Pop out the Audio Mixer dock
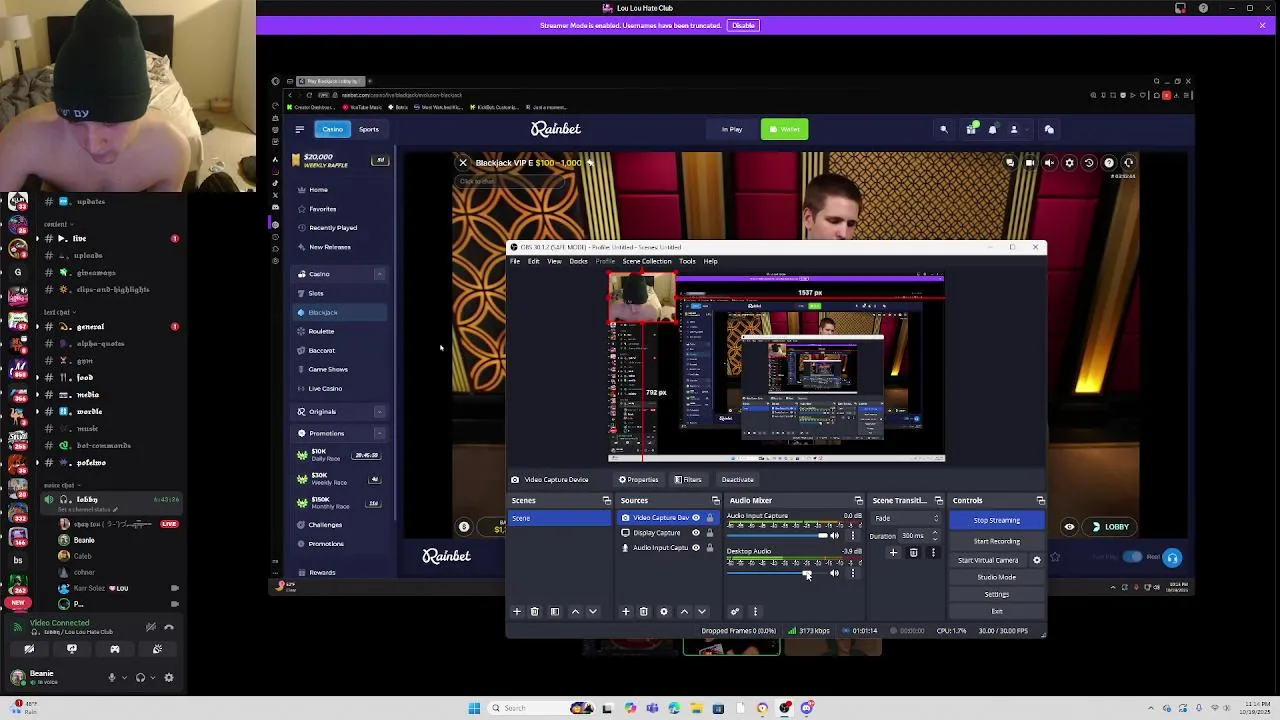The width and height of the screenshot is (1280, 720). 858,500
